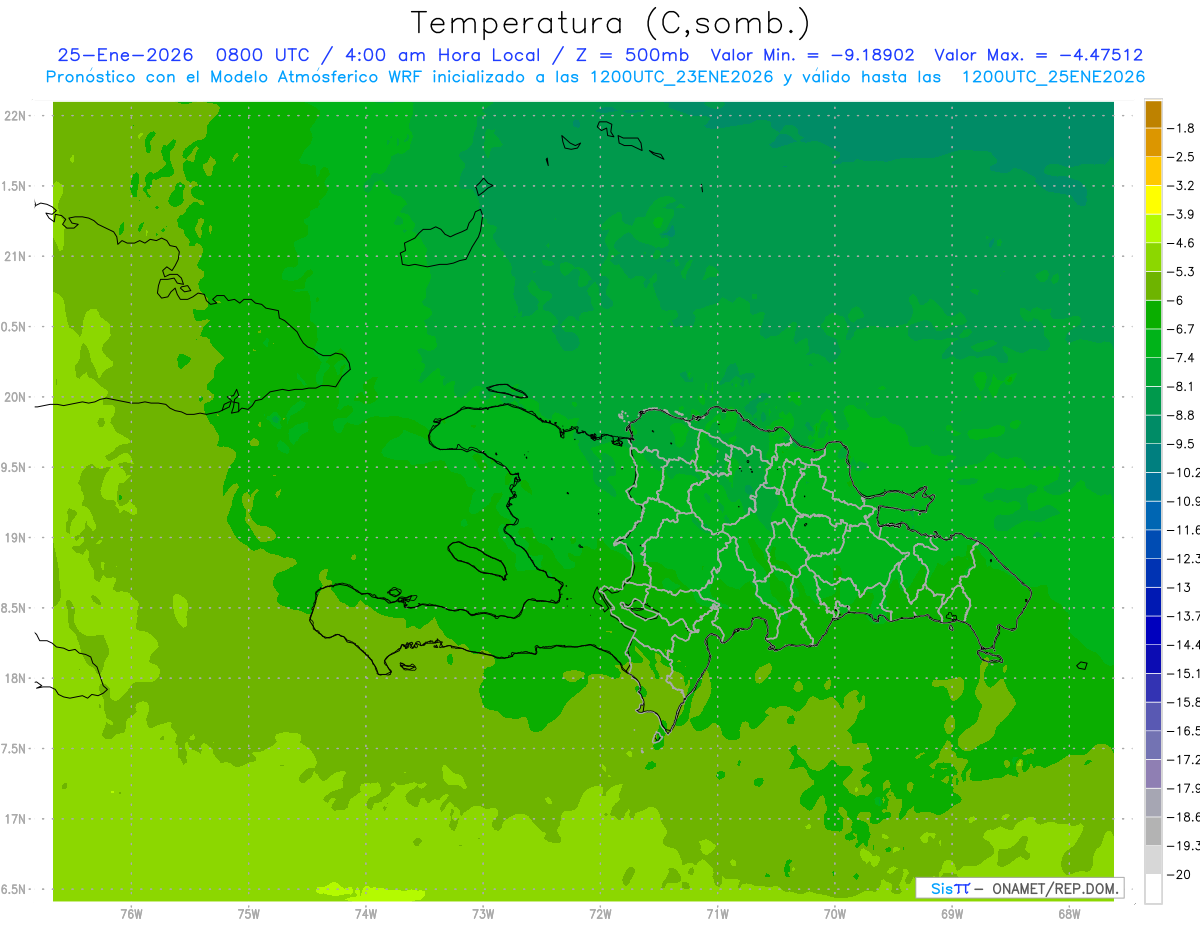Pick the bright yellow swatch in the color legend
1200x927 pixels.
click(x=1153, y=200)
